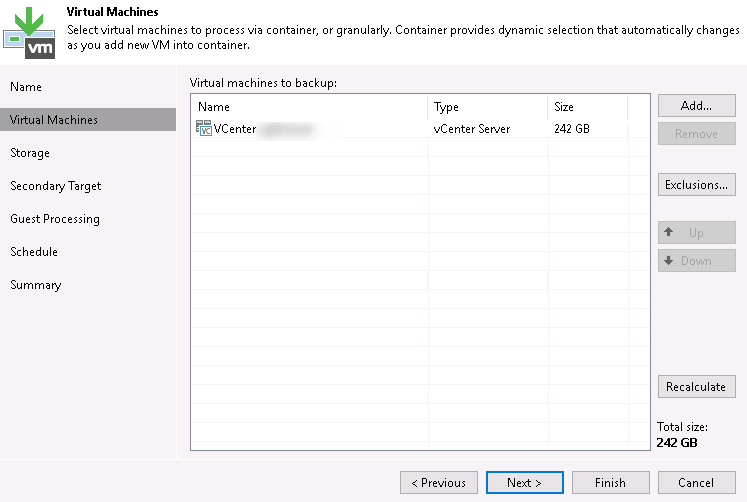
Task: Select the Virtual Machines step
Action: coord(54,120)
